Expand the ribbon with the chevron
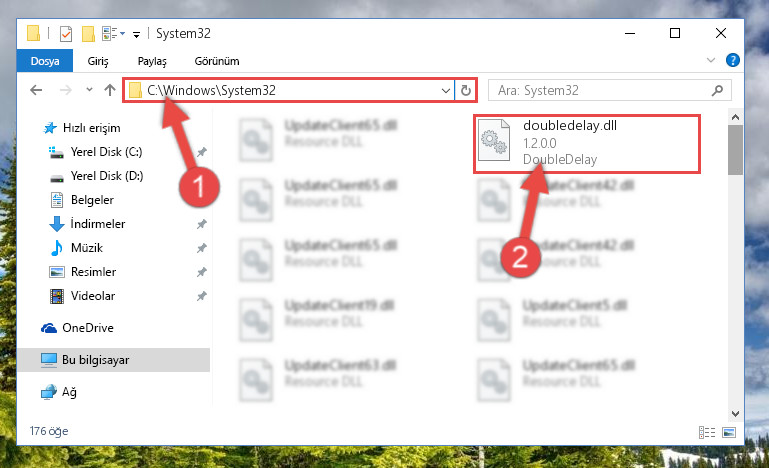The width and height of the screenshot is (769, 468). (711, 60)
